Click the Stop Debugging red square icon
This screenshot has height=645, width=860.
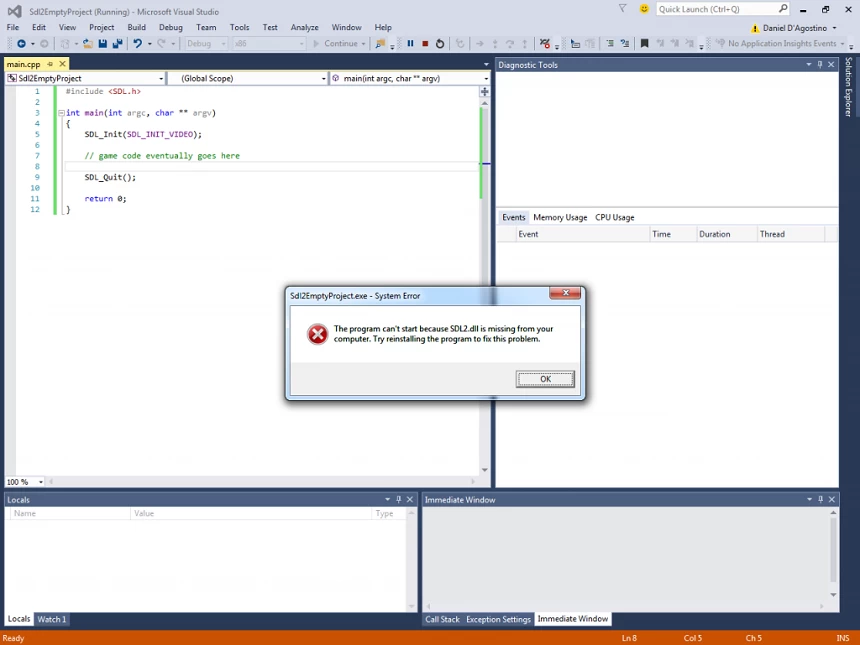pos(425,44)
